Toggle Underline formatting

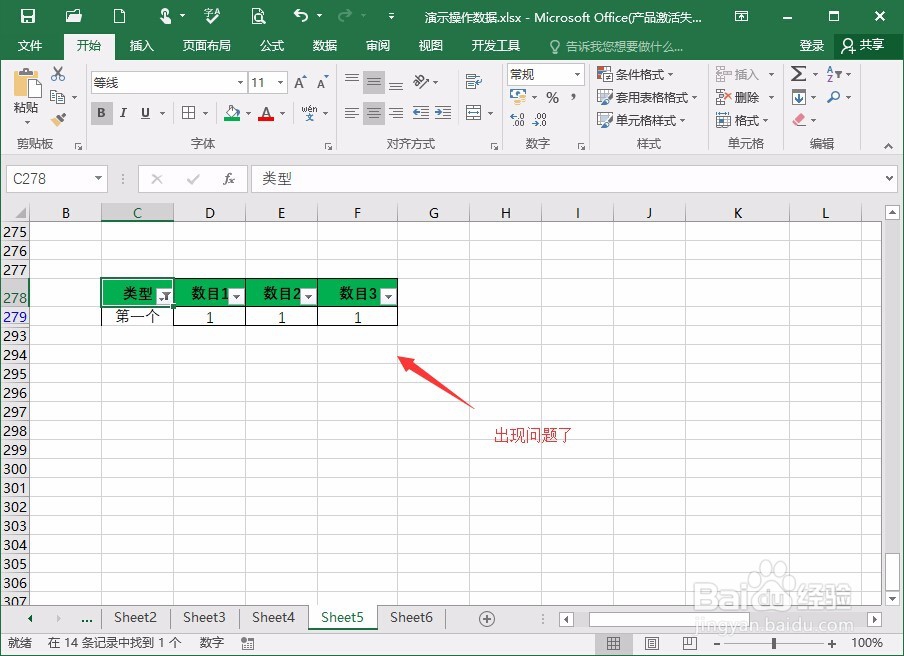145,113
